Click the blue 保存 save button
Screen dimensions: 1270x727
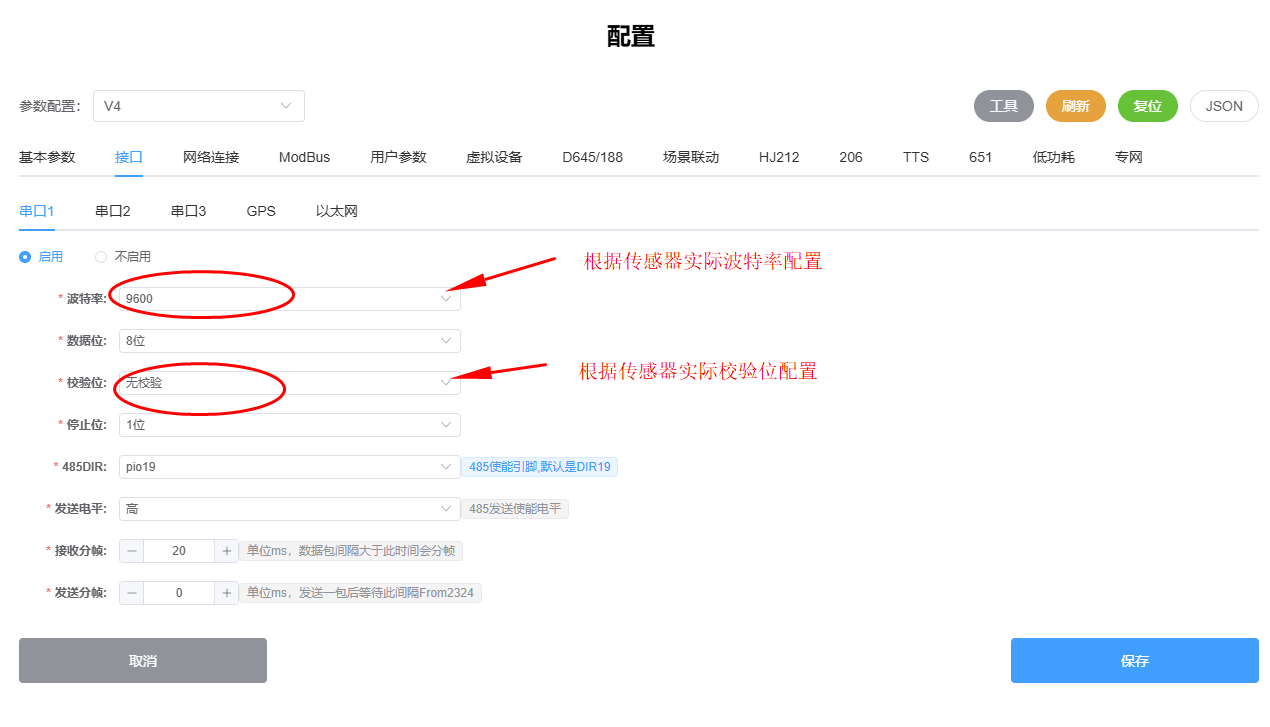pos(1134,660)
